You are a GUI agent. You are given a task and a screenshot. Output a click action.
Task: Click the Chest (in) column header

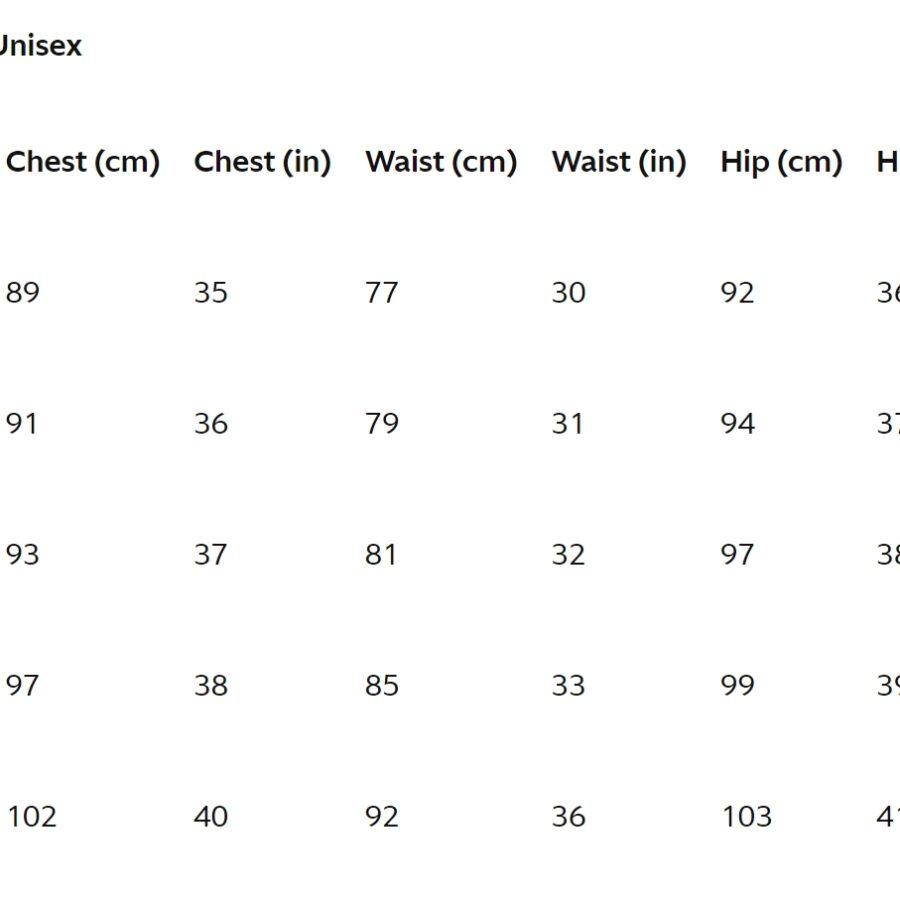pyautogui.click(x=262, y=162)
